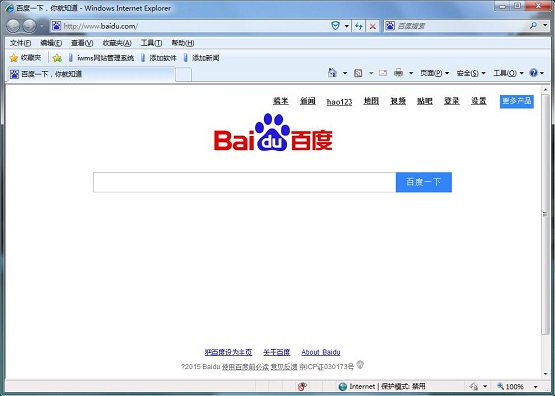Viewport: 555px width, 396px height.
Task: Click the 更多产品 blue button
Action: pos(517,101)
